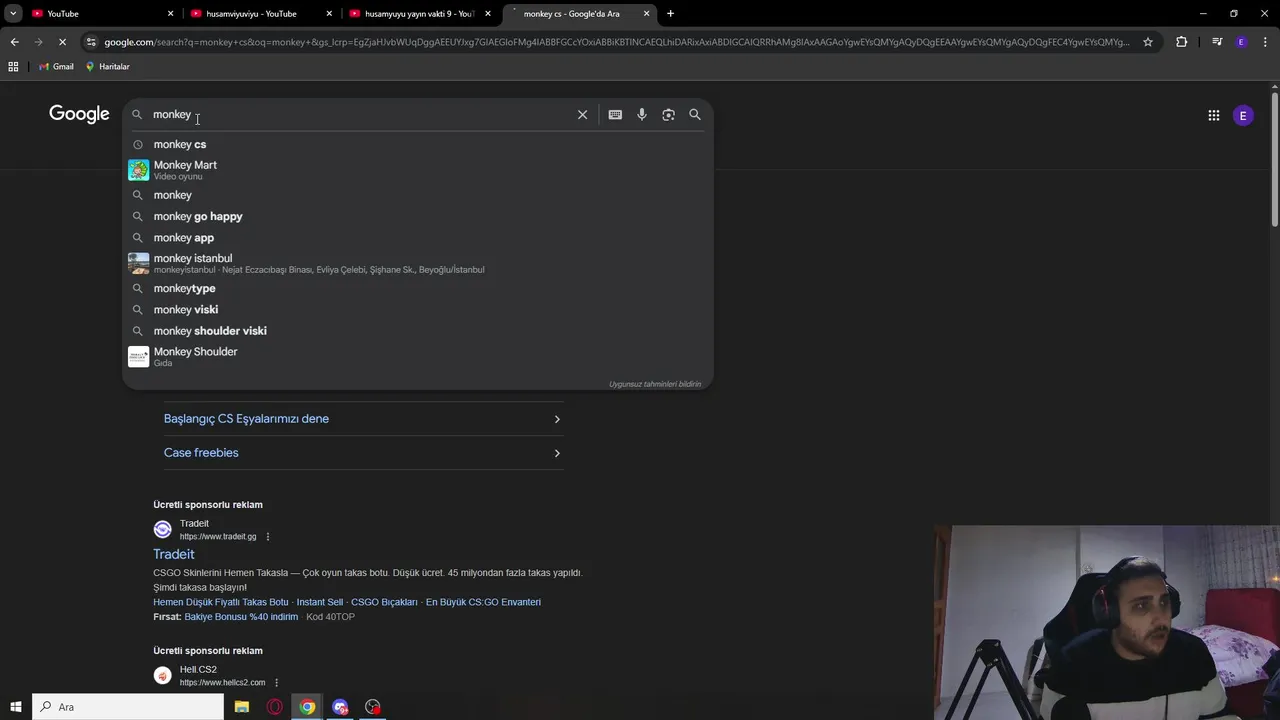Viewport: 1280px width, 720px height.
Task: Click the page vertical scrollbar
Action: click(x=1275, y=160)
